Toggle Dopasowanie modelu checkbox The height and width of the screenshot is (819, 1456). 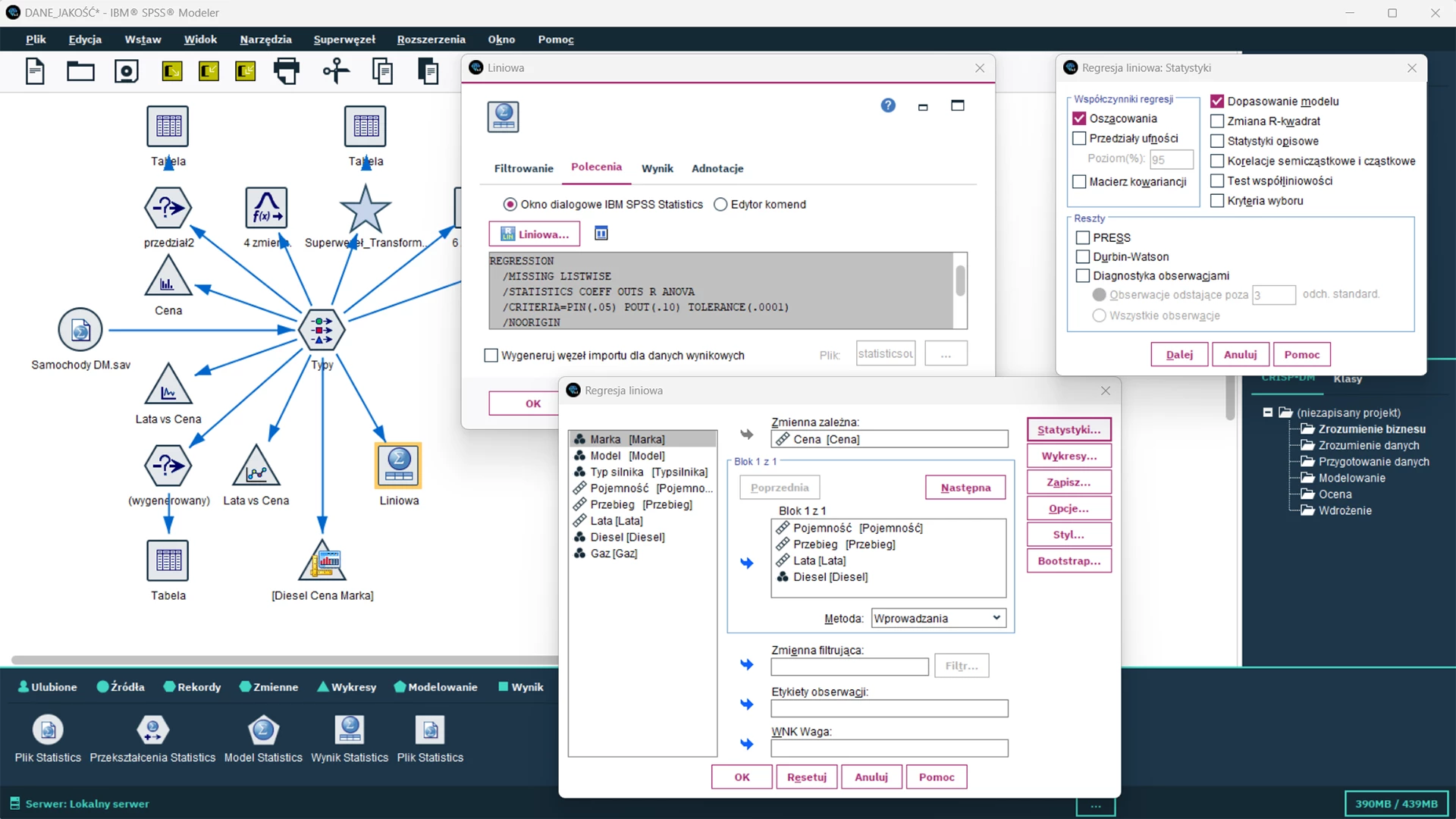(1217, 101)
